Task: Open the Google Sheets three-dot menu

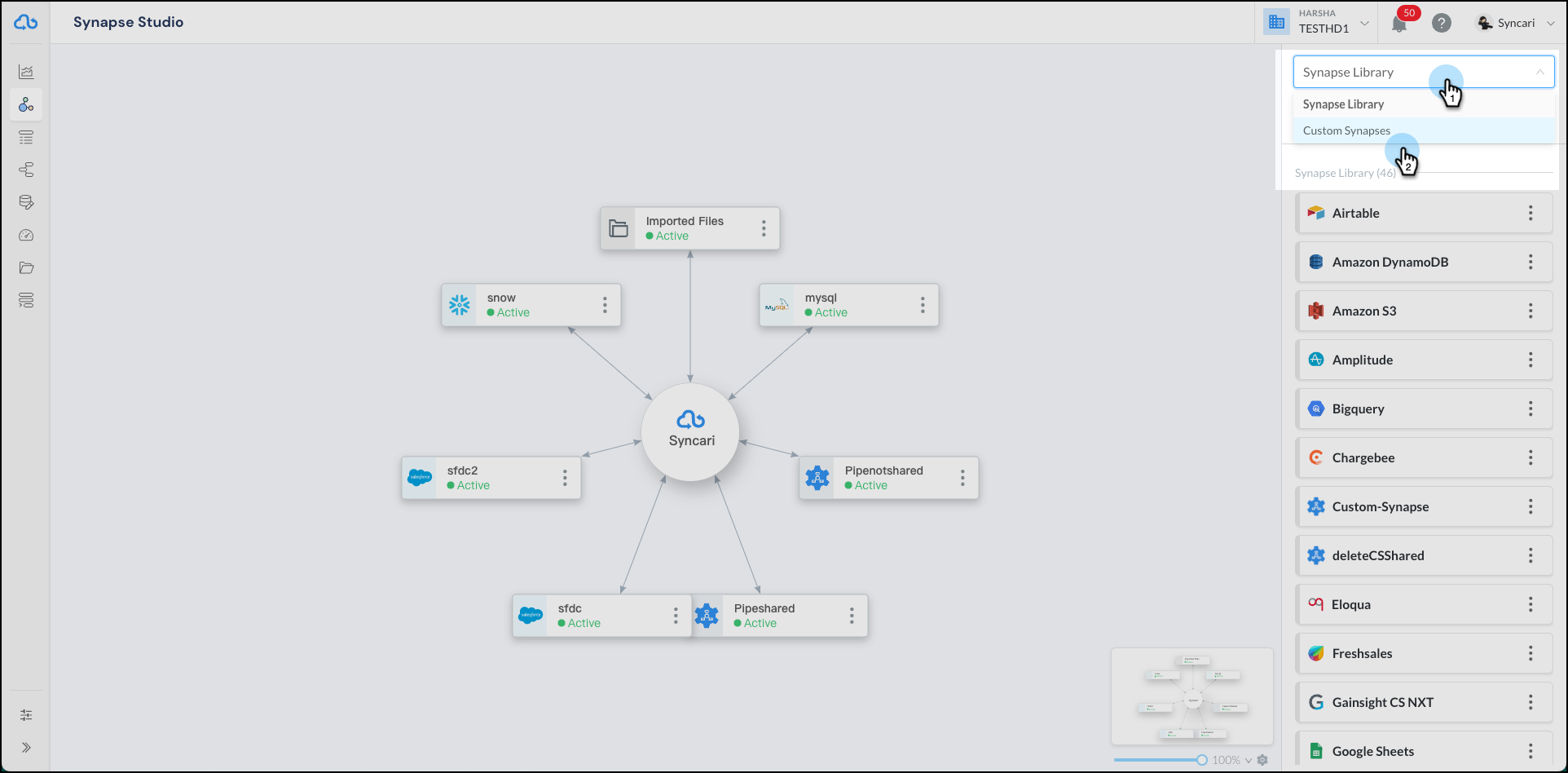Action: [1531, 751]
